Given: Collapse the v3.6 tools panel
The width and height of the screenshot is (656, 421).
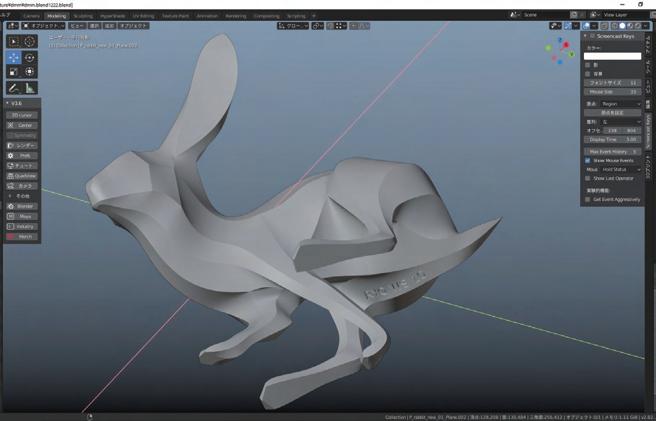Looking at the screenshot, I should [8, 103].
